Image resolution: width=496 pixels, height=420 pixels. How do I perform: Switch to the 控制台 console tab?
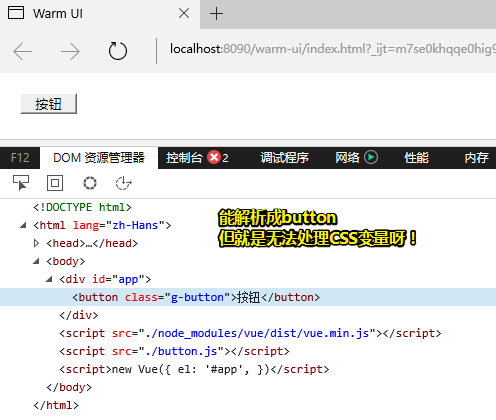184,158
